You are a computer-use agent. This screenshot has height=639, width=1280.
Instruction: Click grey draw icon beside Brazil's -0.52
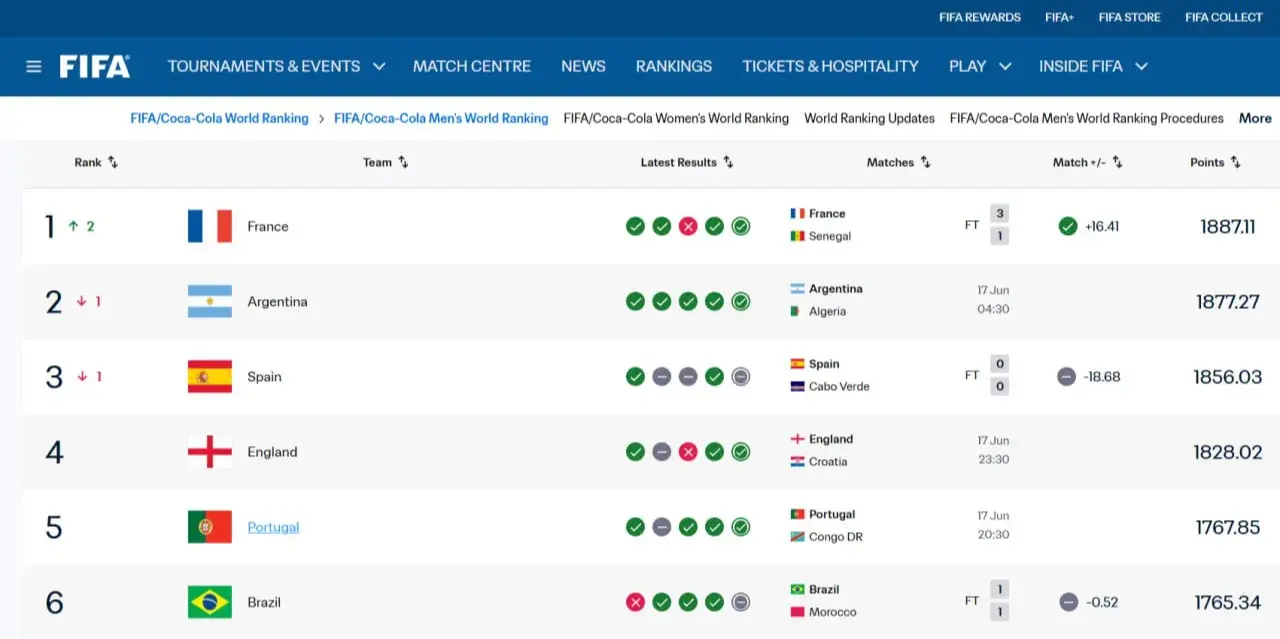coord(1069,602)
